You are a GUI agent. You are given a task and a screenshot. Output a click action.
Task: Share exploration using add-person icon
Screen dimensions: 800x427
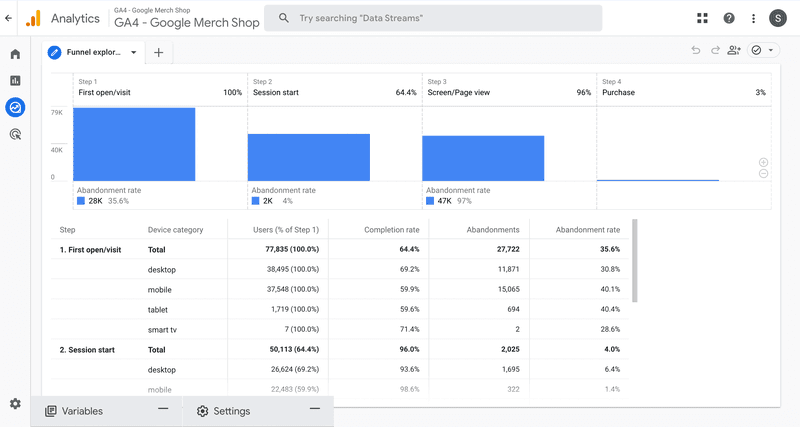click(x=734, y=51)
